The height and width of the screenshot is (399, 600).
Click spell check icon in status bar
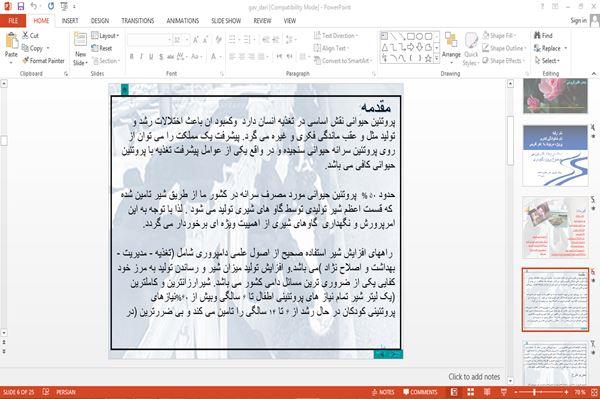[x=46, y=392]
